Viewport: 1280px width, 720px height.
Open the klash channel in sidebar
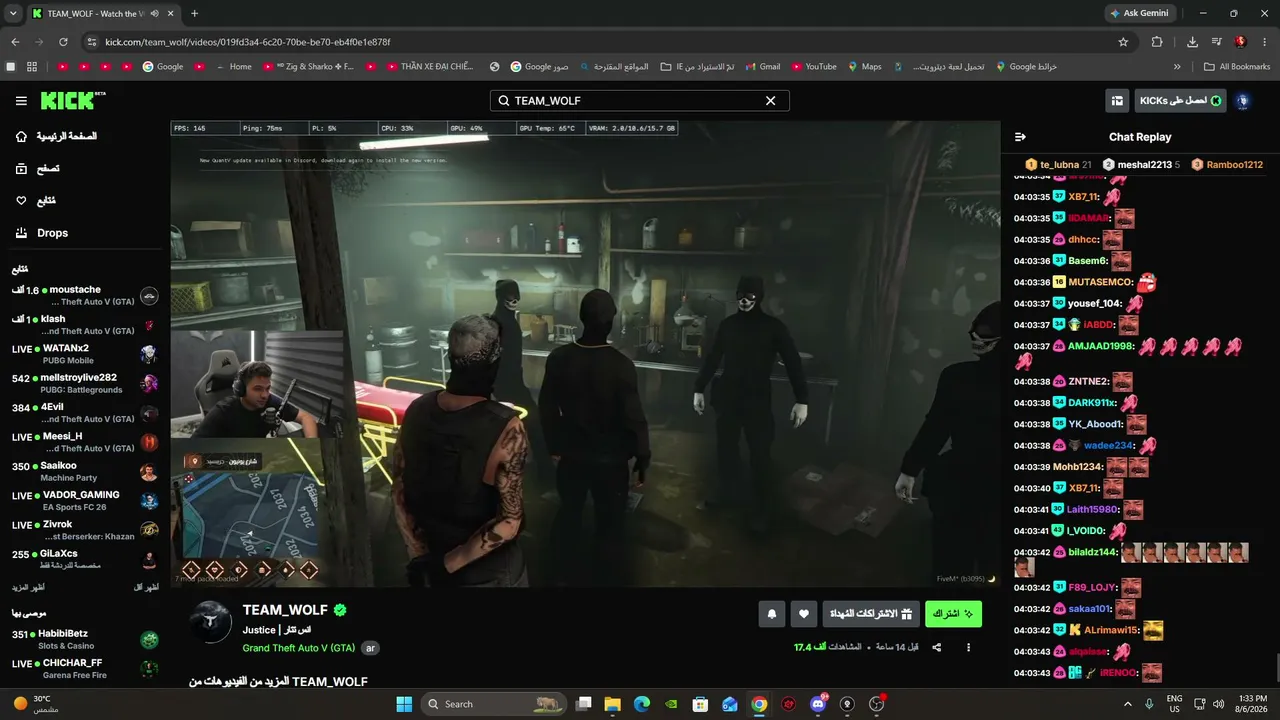click(x=85, y=325)
